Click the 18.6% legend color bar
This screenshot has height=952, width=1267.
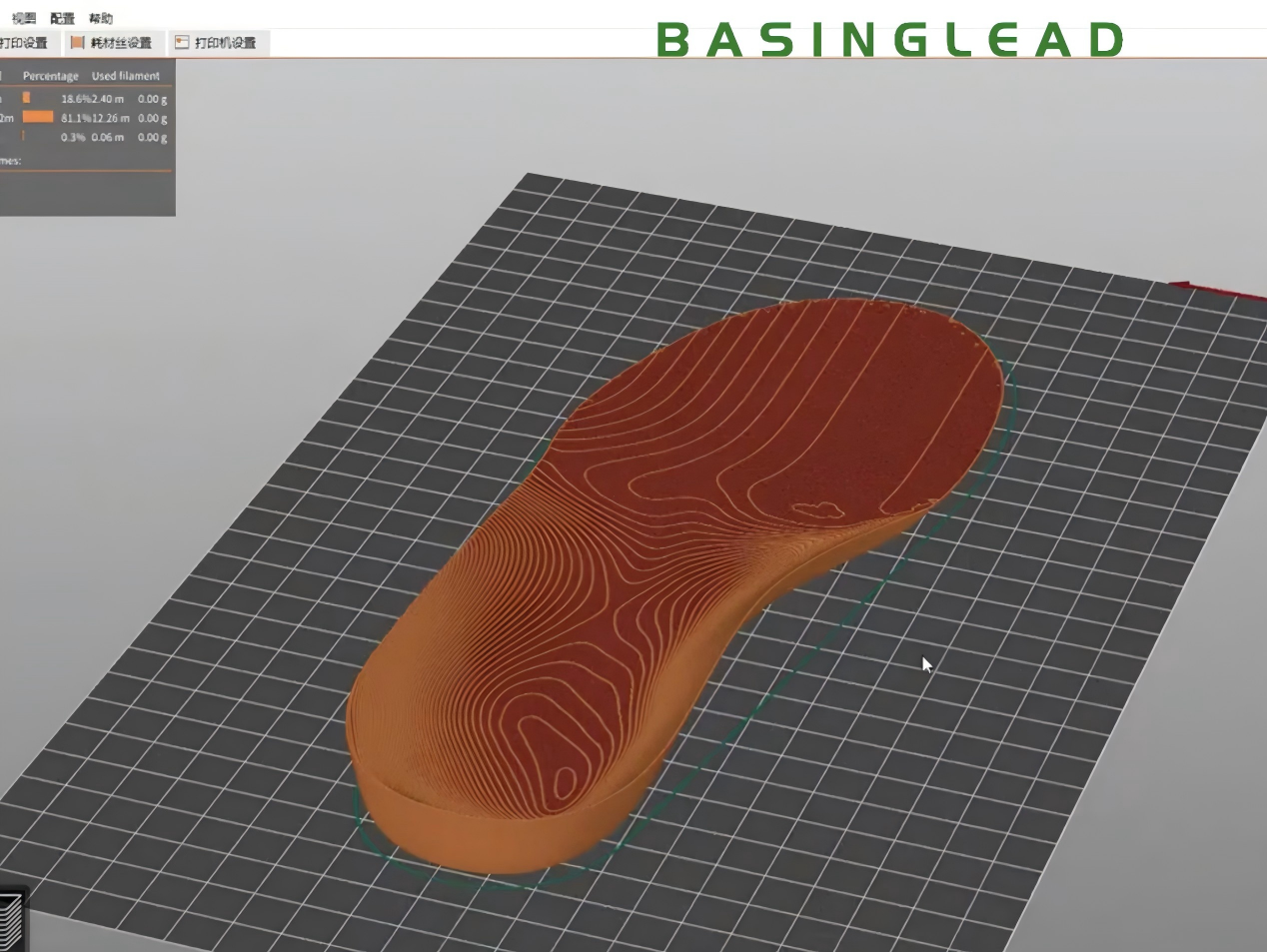pos(27,98)
